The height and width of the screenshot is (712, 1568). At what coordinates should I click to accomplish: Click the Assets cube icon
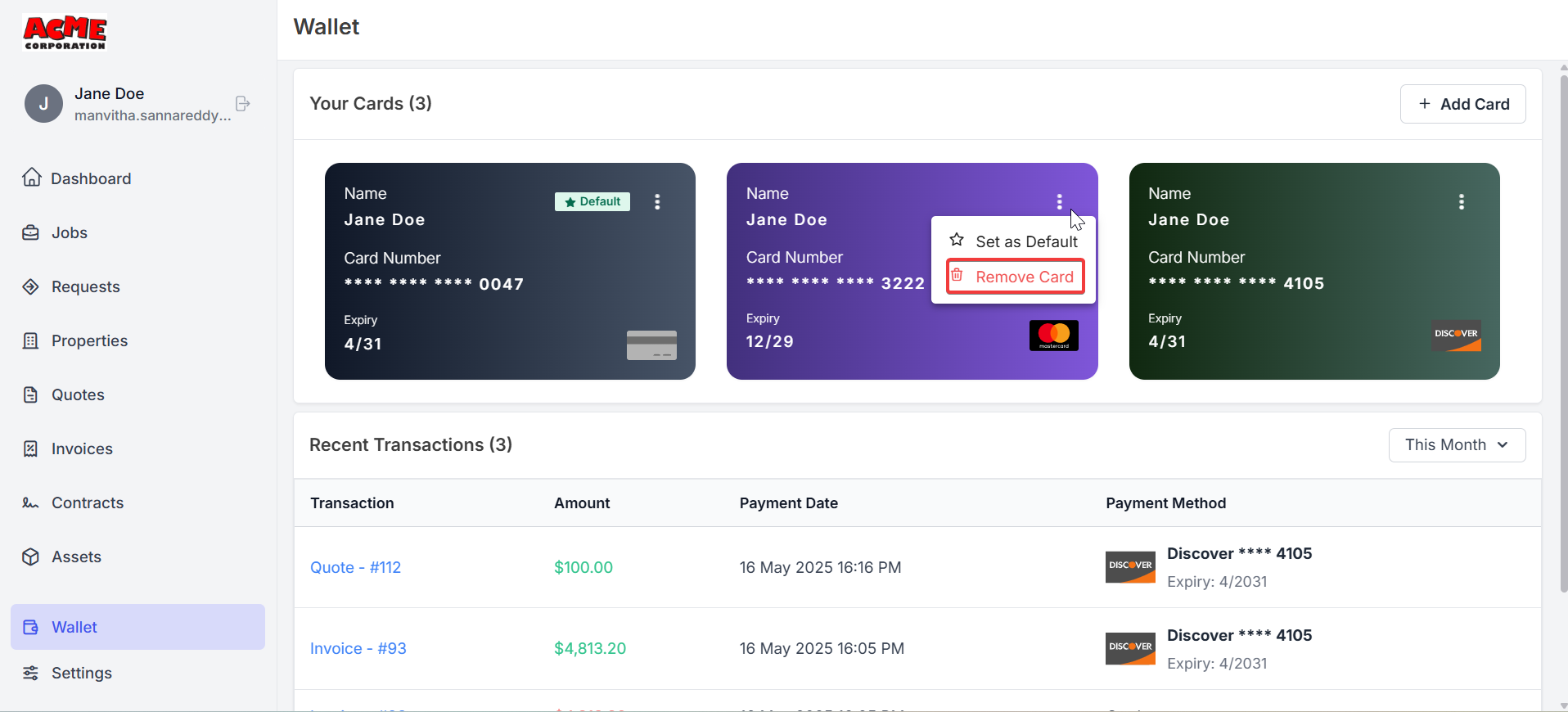[x=31, y=557]
